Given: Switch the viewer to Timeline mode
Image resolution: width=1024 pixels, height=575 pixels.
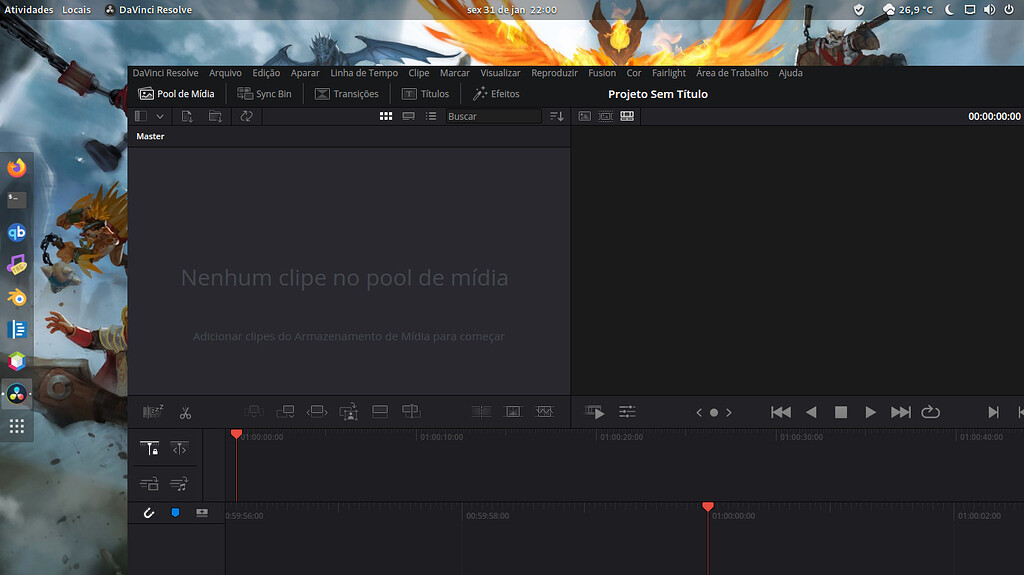Looking at the screenshot, I should 627,116.
